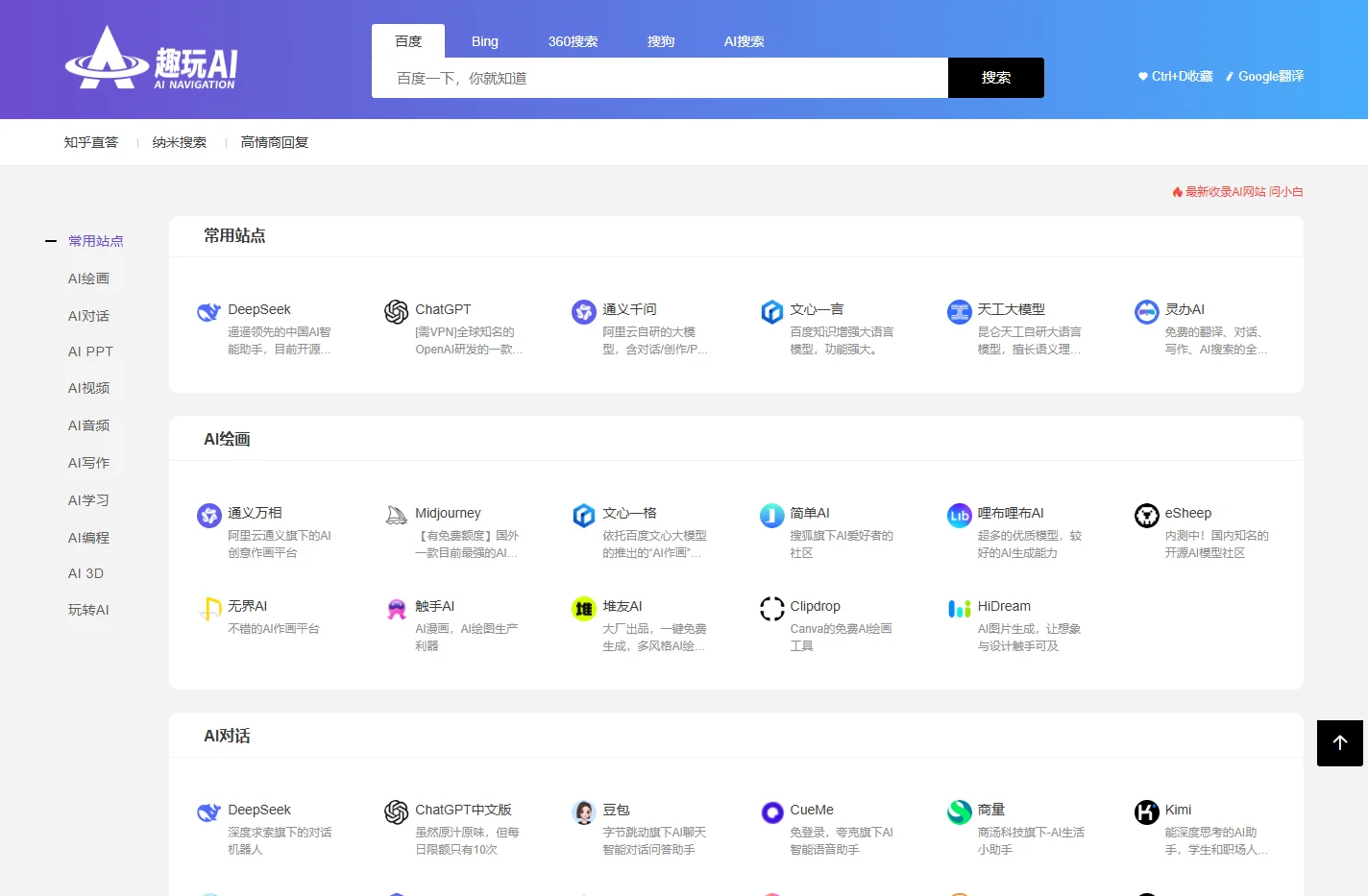Click the back-to-top arrow button
The width and height of the screenshot is (1368, 896).
(1340, 743)
